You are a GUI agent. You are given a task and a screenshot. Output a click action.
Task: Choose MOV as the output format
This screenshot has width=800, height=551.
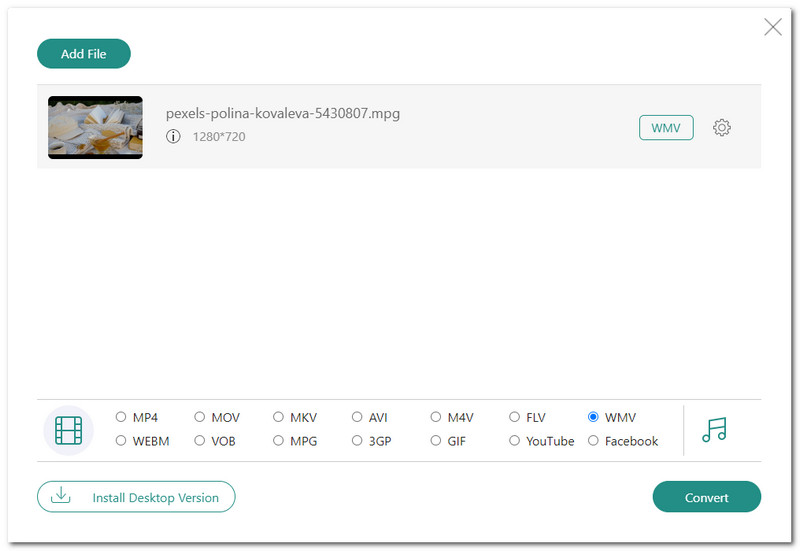(200, 417)
